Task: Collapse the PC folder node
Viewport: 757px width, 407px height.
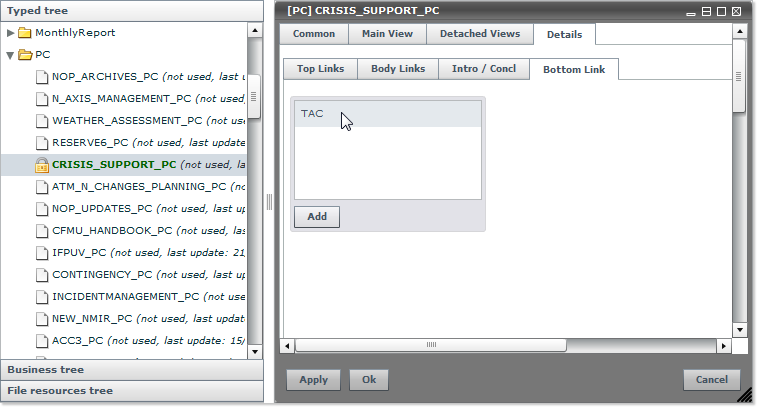Action: click(x=10, y=55)
